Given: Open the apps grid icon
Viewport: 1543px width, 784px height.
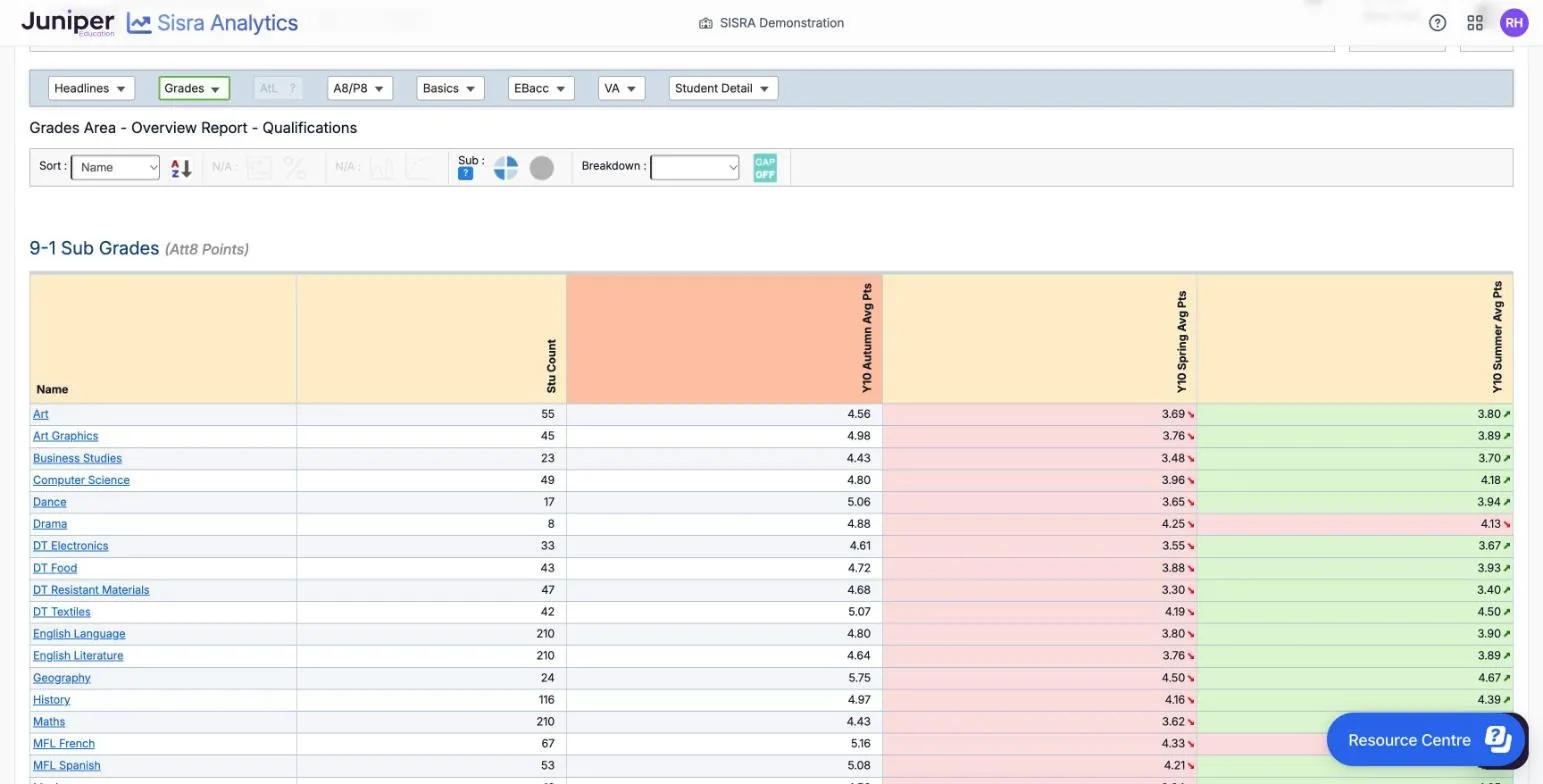Looking at the screenshot, I should pyautogui.click(x=1475, y=23).
